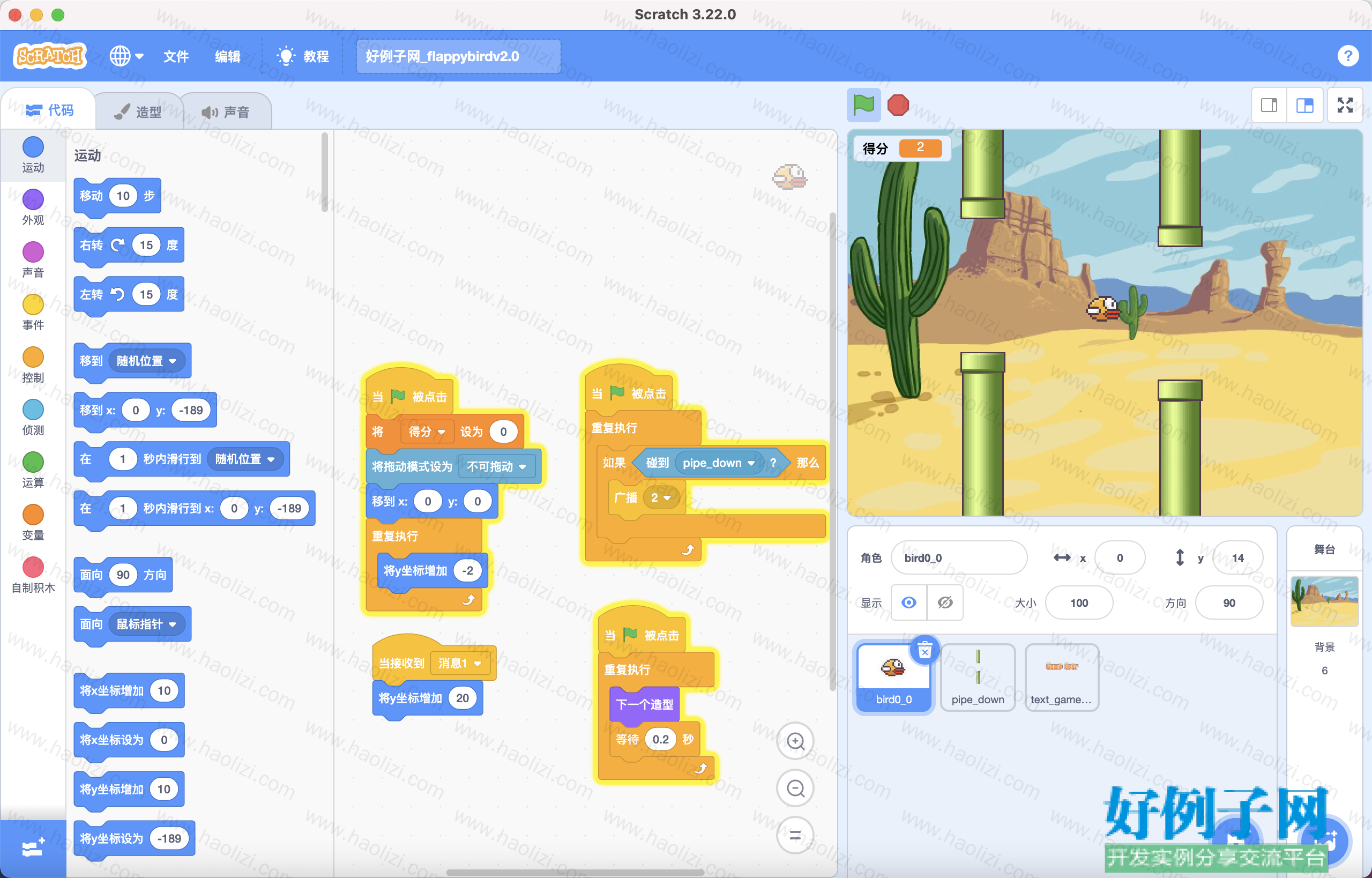Select the 外观 block category
1372x878 pixels.
pyautogui.click(x=33, y=207)
